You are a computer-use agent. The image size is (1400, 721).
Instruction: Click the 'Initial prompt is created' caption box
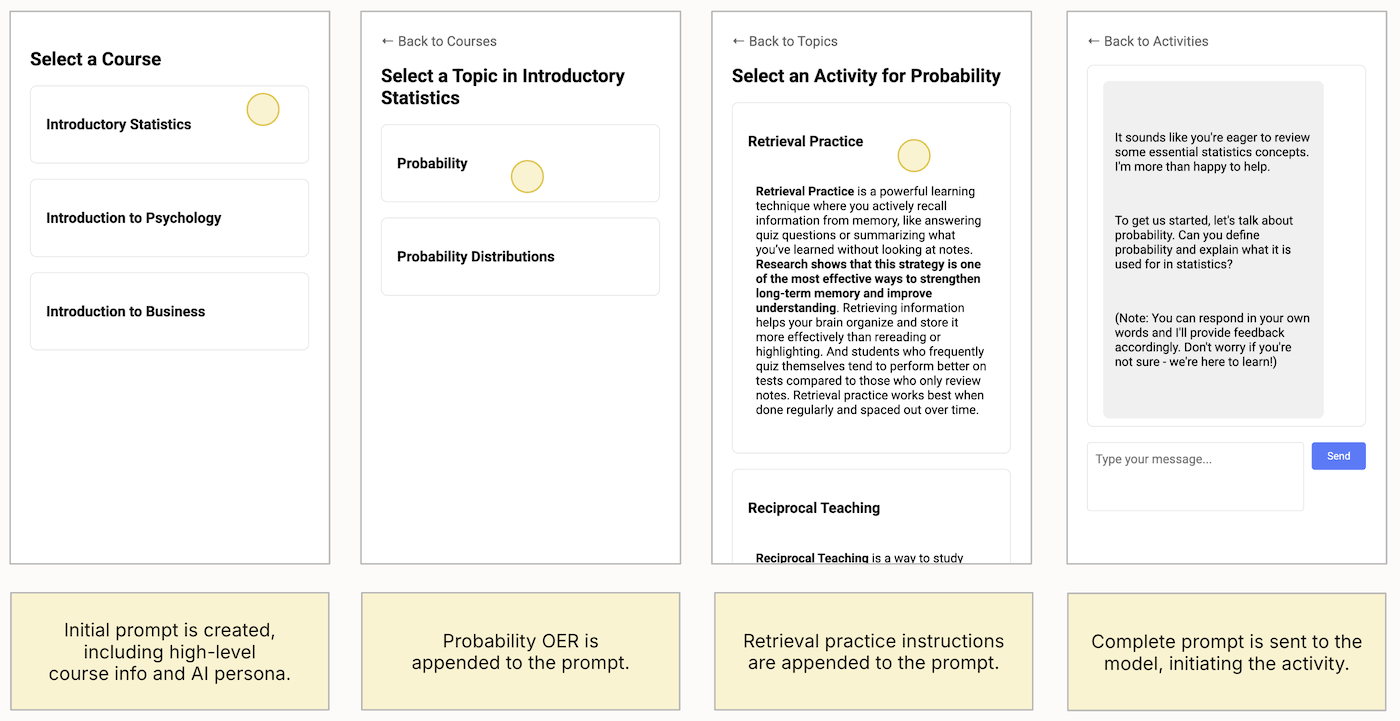coord(169,652)
